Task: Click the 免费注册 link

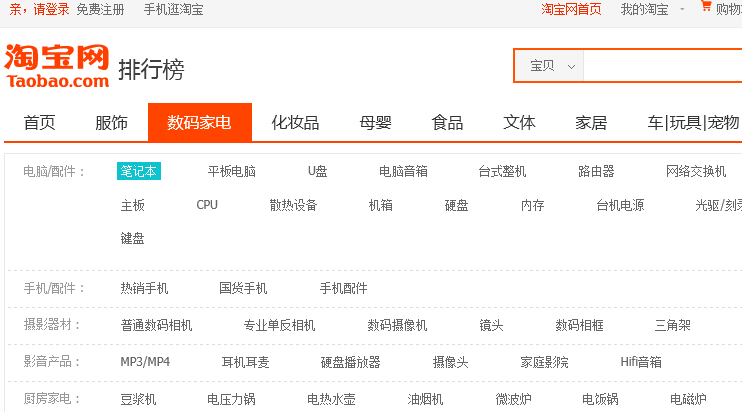Action: click(100, 9)
